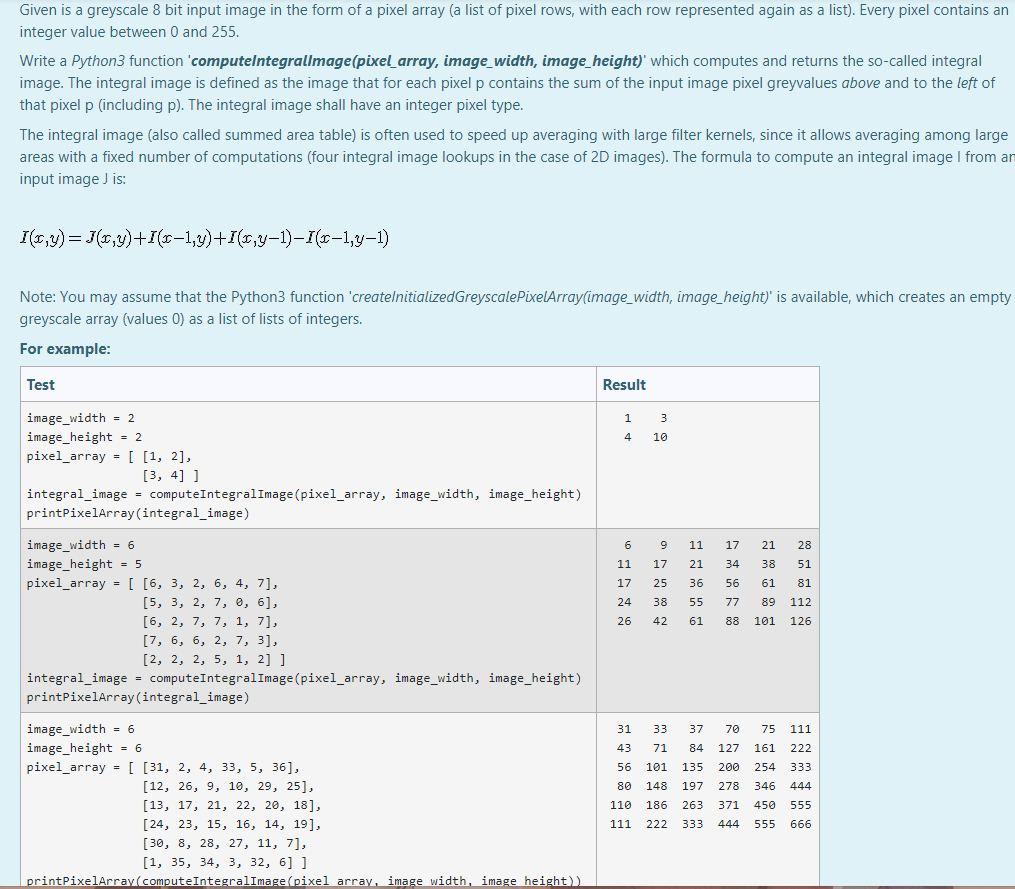
Task: Click the result value '135'
Action: [693, 767]
